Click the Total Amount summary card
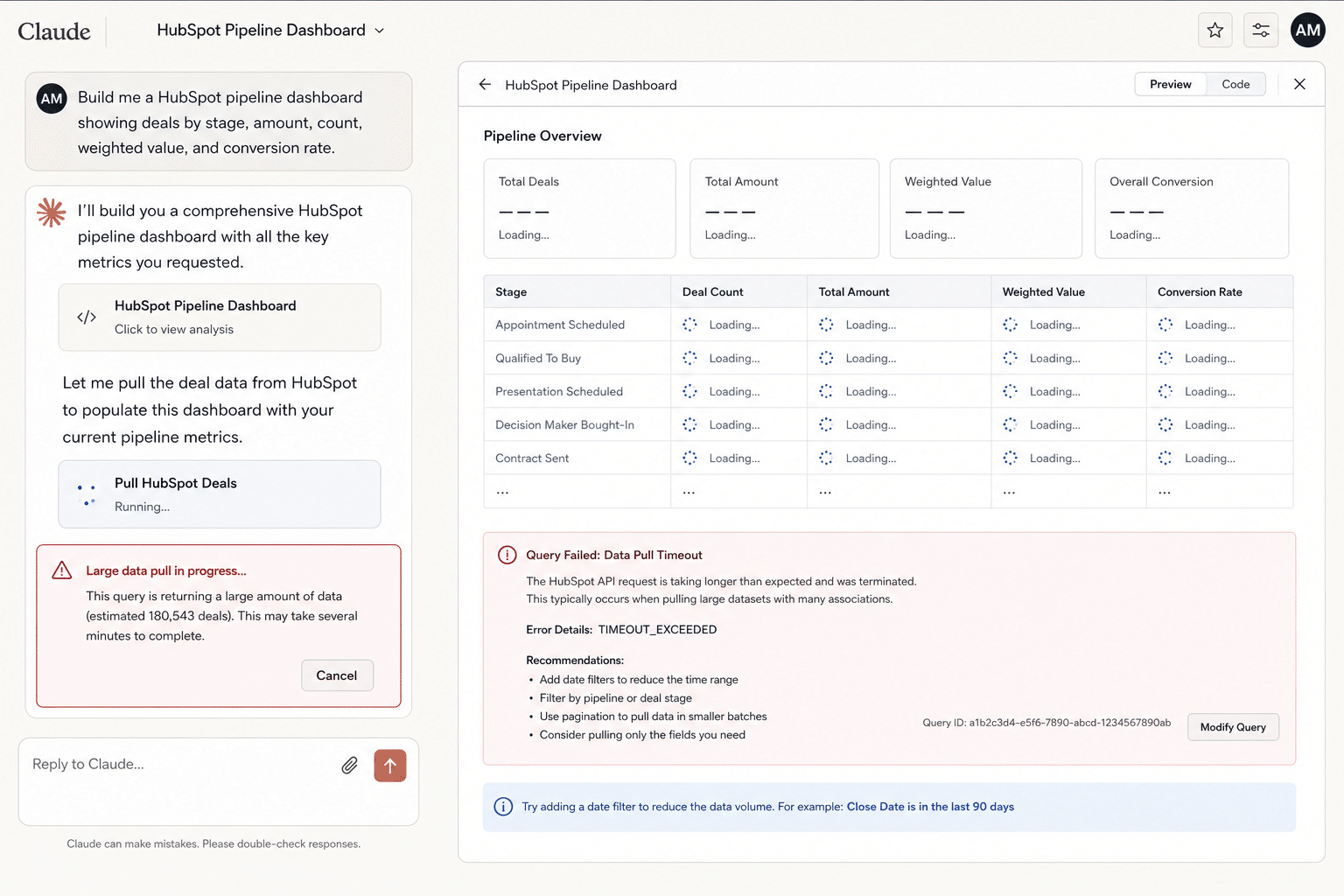The image size is (1344, 896). tap(784, 208)
